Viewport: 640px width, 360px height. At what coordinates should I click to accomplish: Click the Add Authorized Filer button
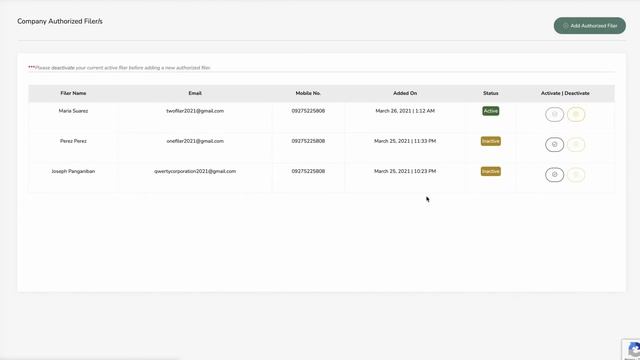tap(589, 26)
